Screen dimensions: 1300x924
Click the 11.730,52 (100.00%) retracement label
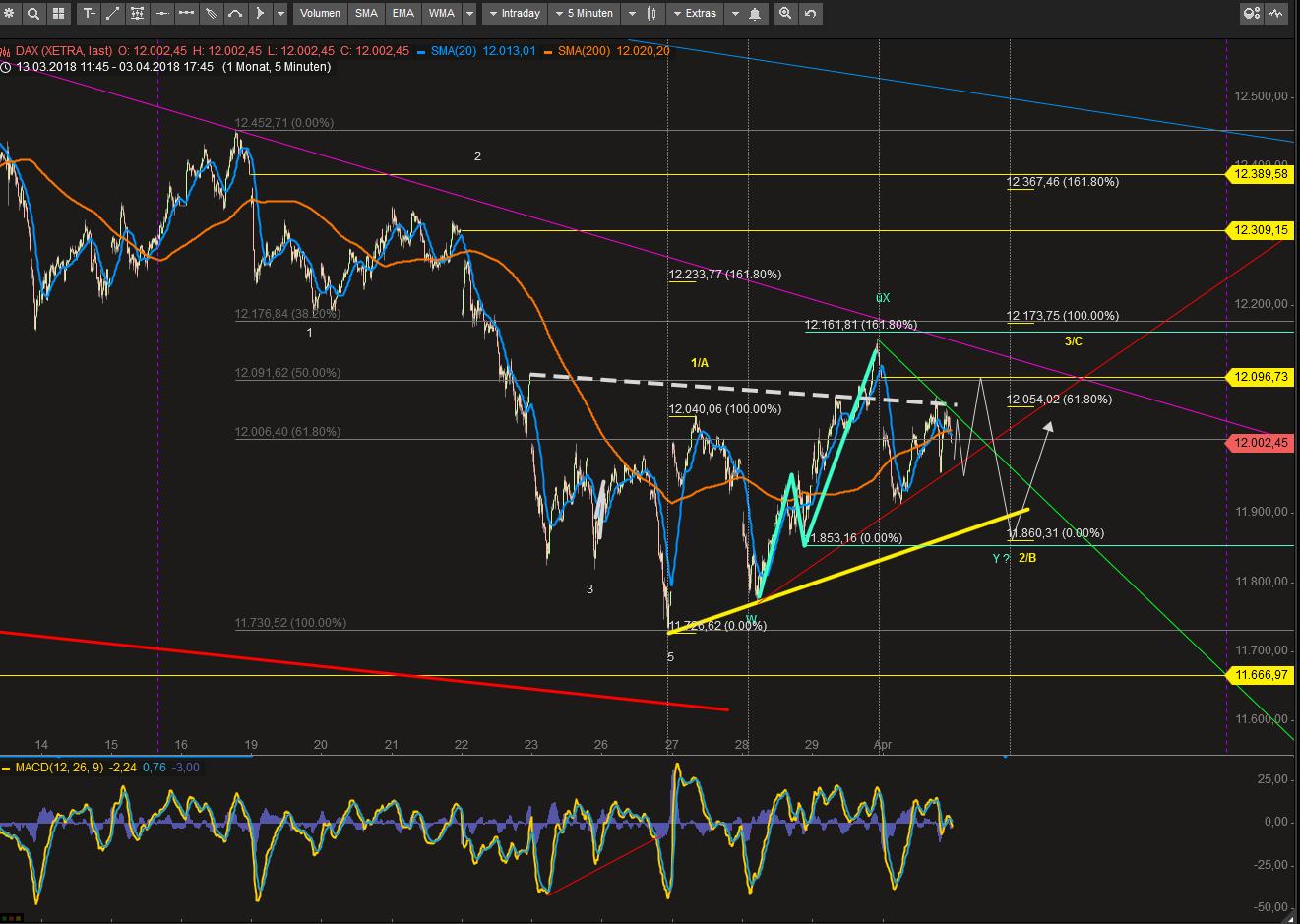point(290,623)
